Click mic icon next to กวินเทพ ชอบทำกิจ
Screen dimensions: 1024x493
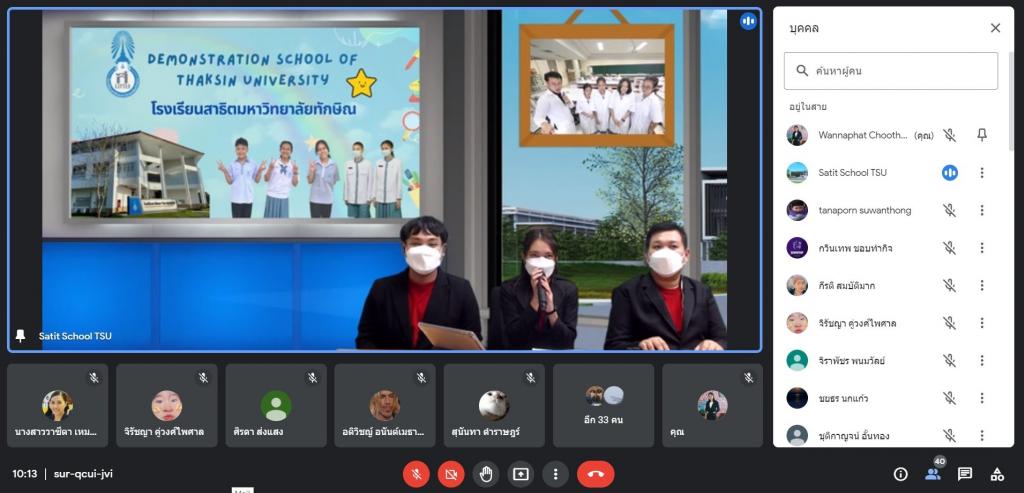pyautogui.click(x=950, y=248)
